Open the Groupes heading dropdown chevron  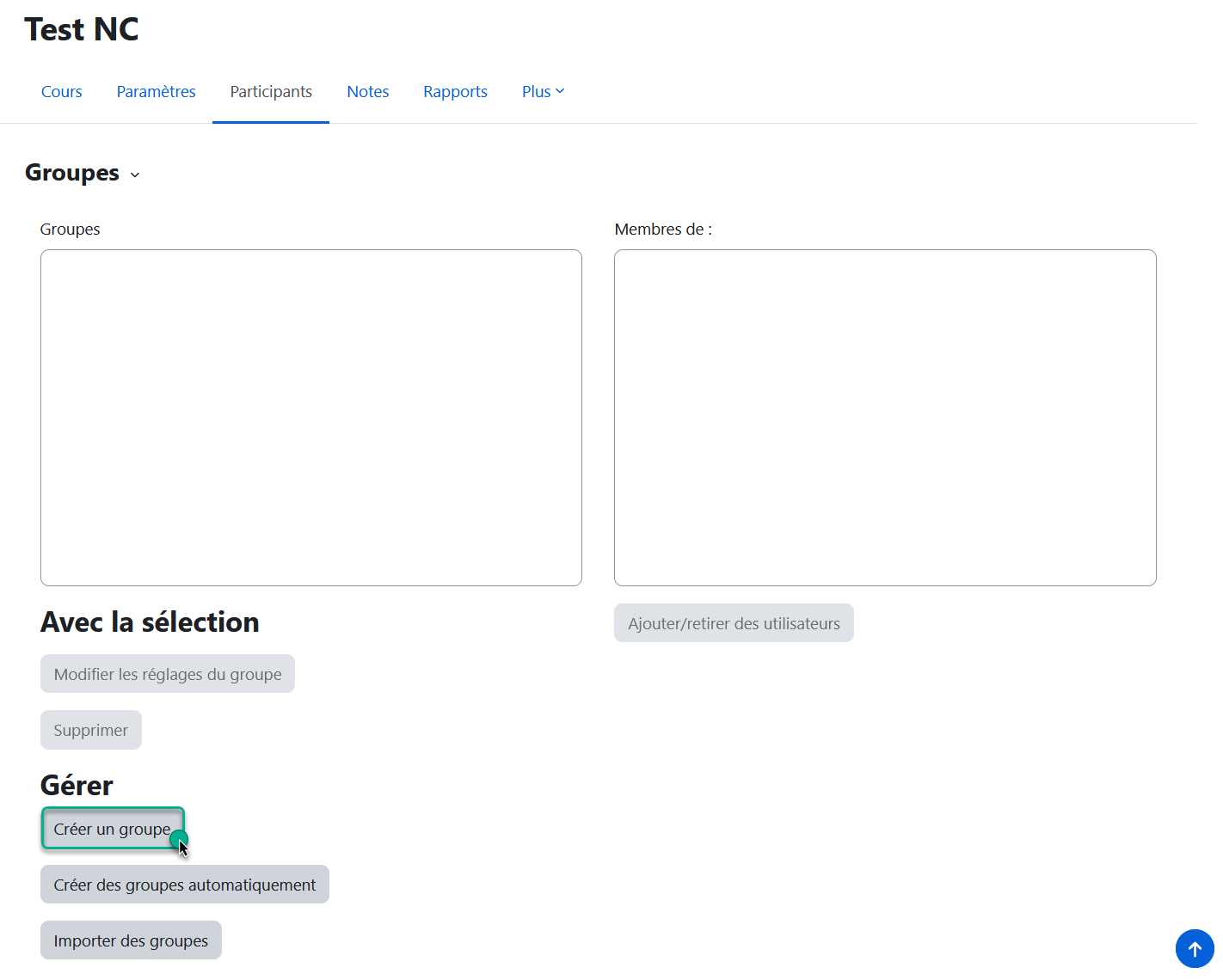pos(135,175)
